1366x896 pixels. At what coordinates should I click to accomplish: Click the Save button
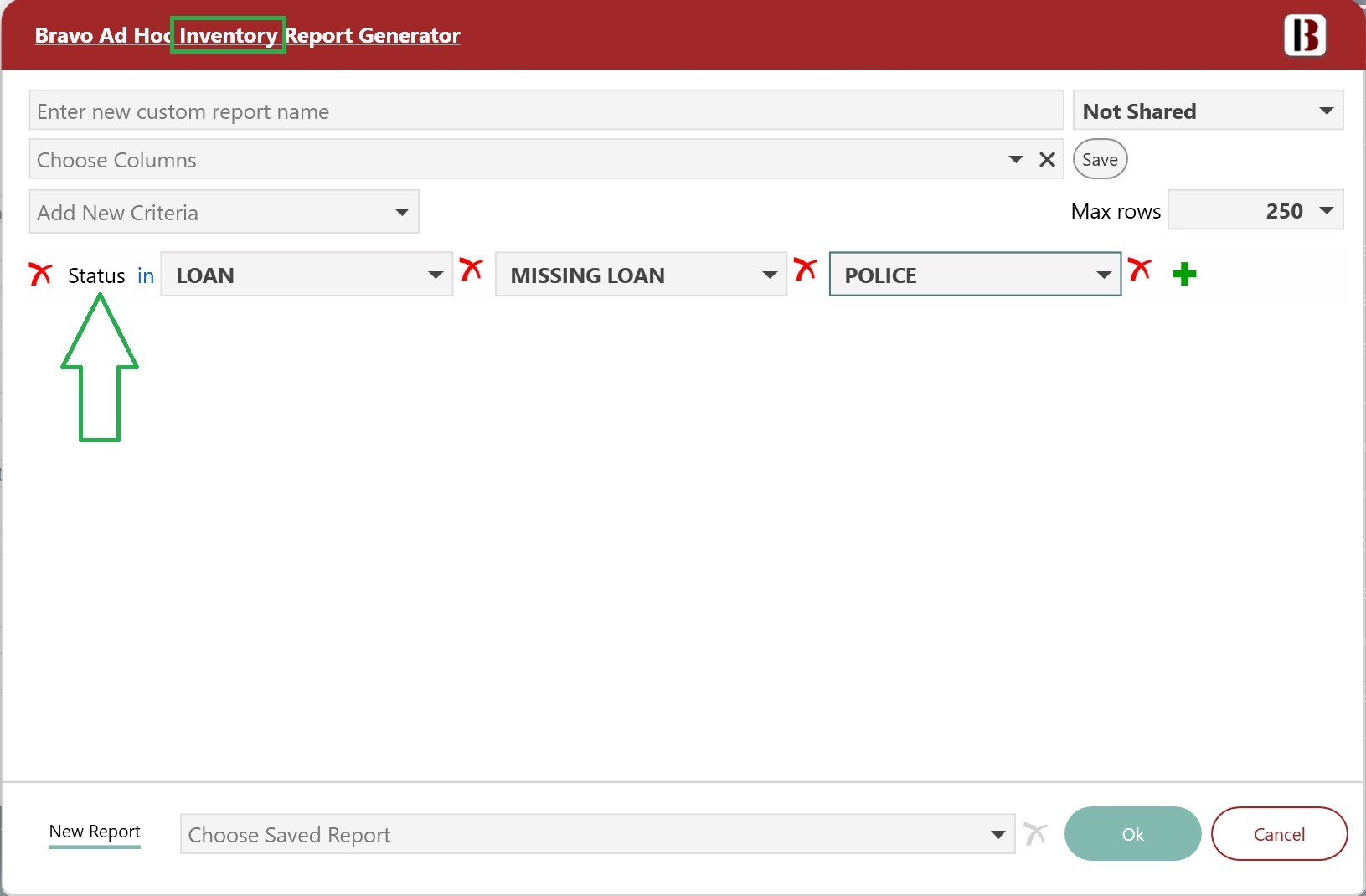(x=1100, y=159)
